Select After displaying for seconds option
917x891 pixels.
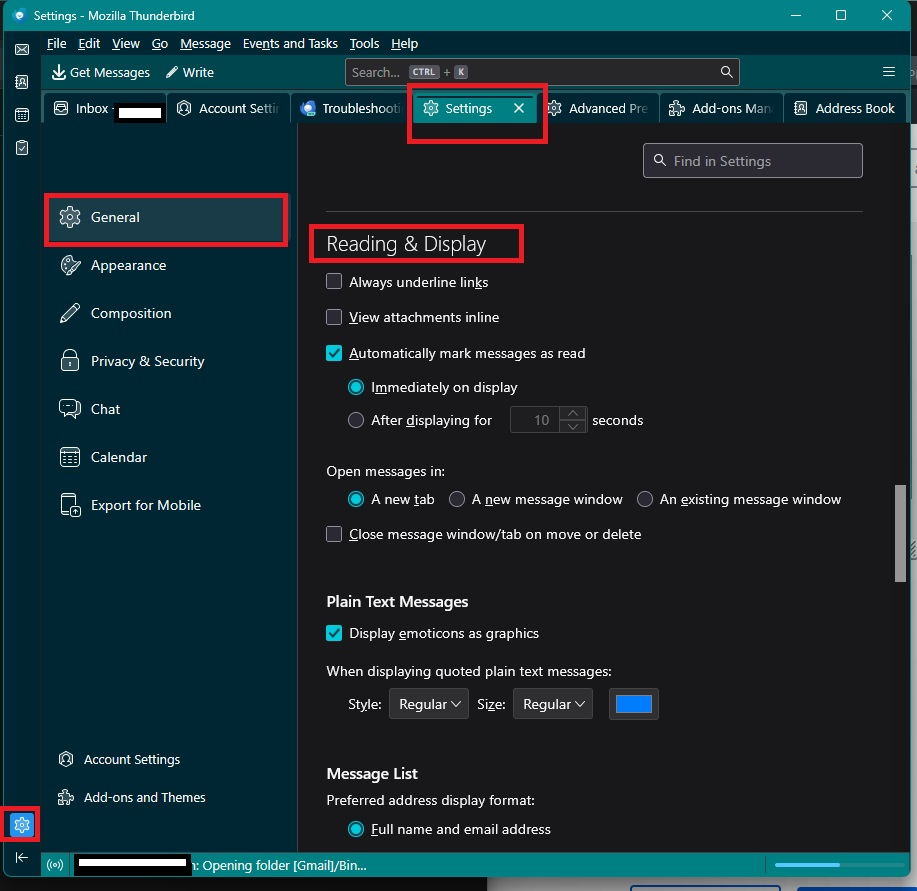pyautogui.click(x=355, y=421)
